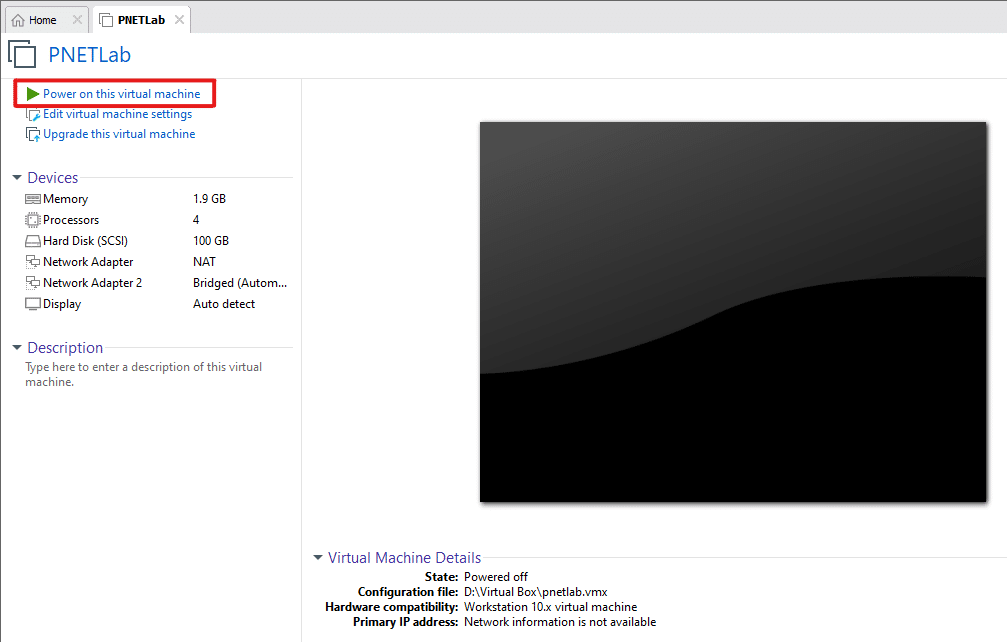Click the PNETLab page title

tap(89, 55)
